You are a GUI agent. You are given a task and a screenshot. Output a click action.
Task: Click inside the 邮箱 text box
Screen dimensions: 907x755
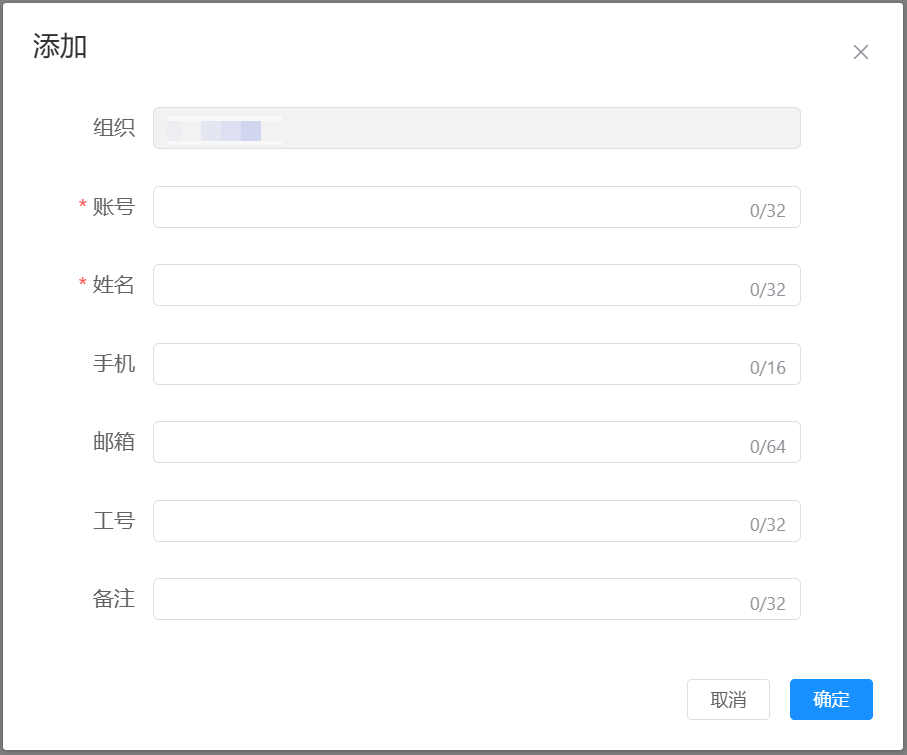(x=450, y=442)
